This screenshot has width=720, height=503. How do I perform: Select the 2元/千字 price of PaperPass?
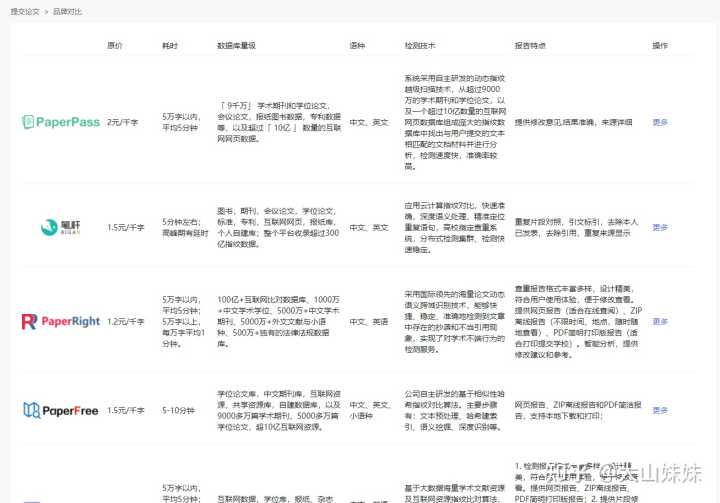coord(123,122)
